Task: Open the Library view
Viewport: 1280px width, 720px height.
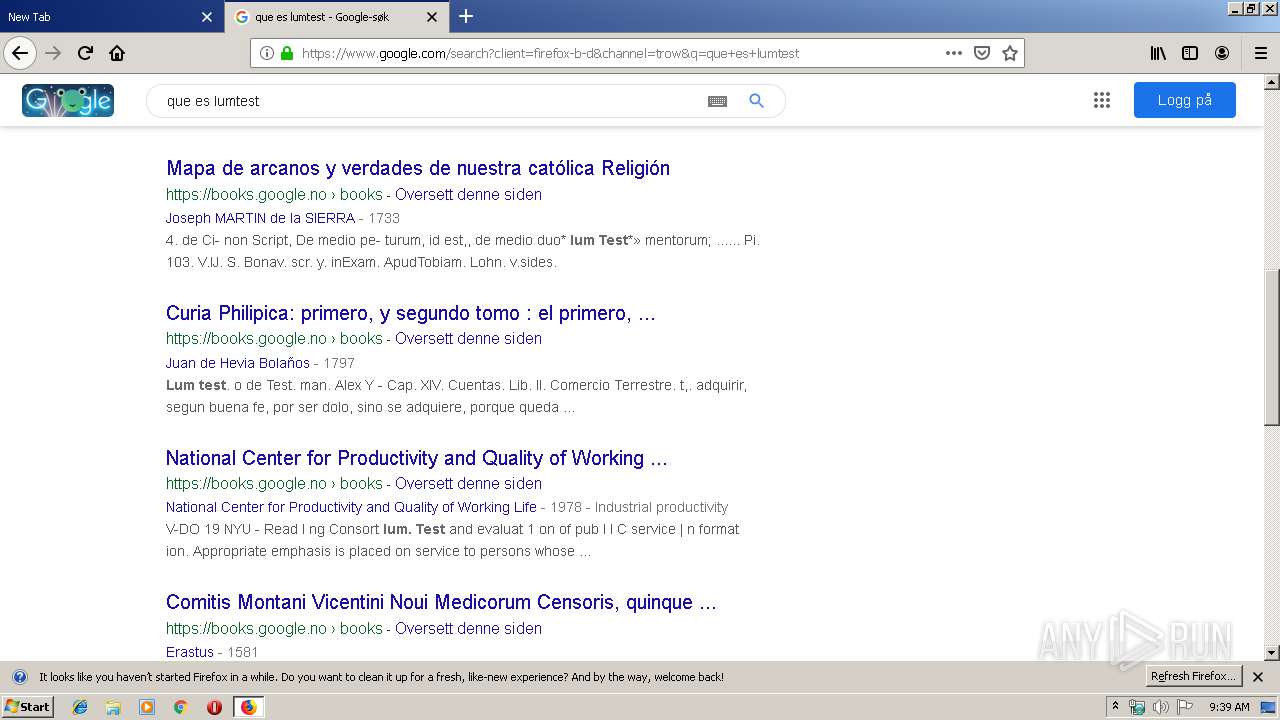Action: [1158, 53]
